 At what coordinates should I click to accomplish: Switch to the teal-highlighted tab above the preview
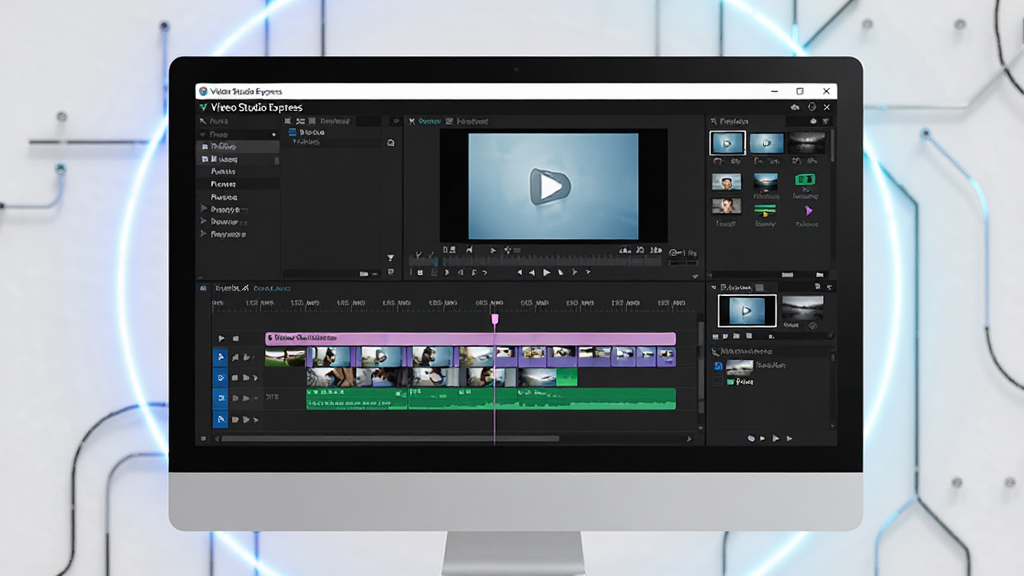(x=429, y=121)
